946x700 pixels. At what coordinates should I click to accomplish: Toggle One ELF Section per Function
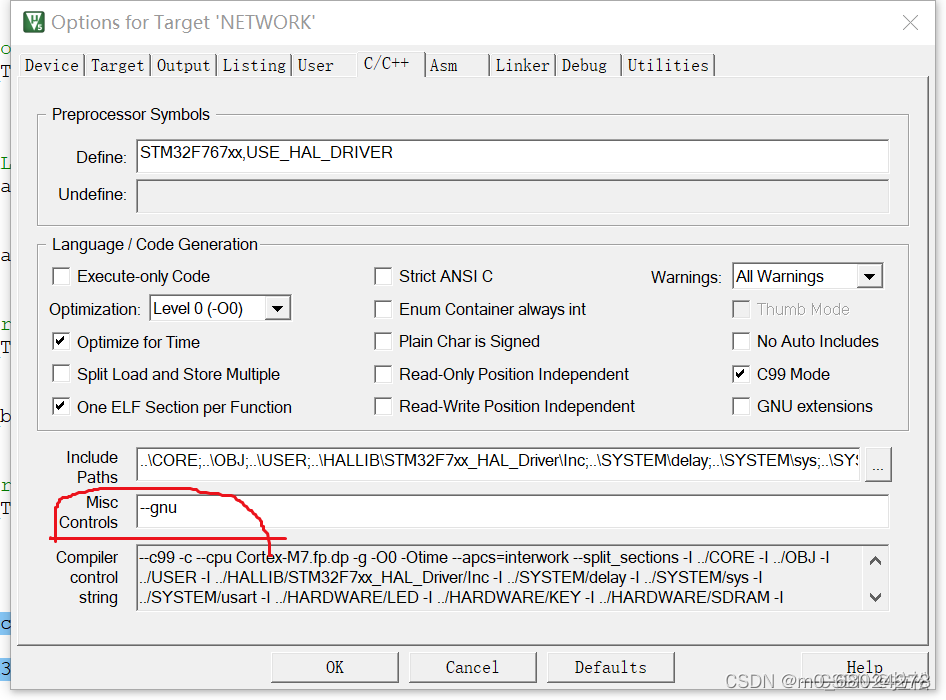click(x=61, y=406)
